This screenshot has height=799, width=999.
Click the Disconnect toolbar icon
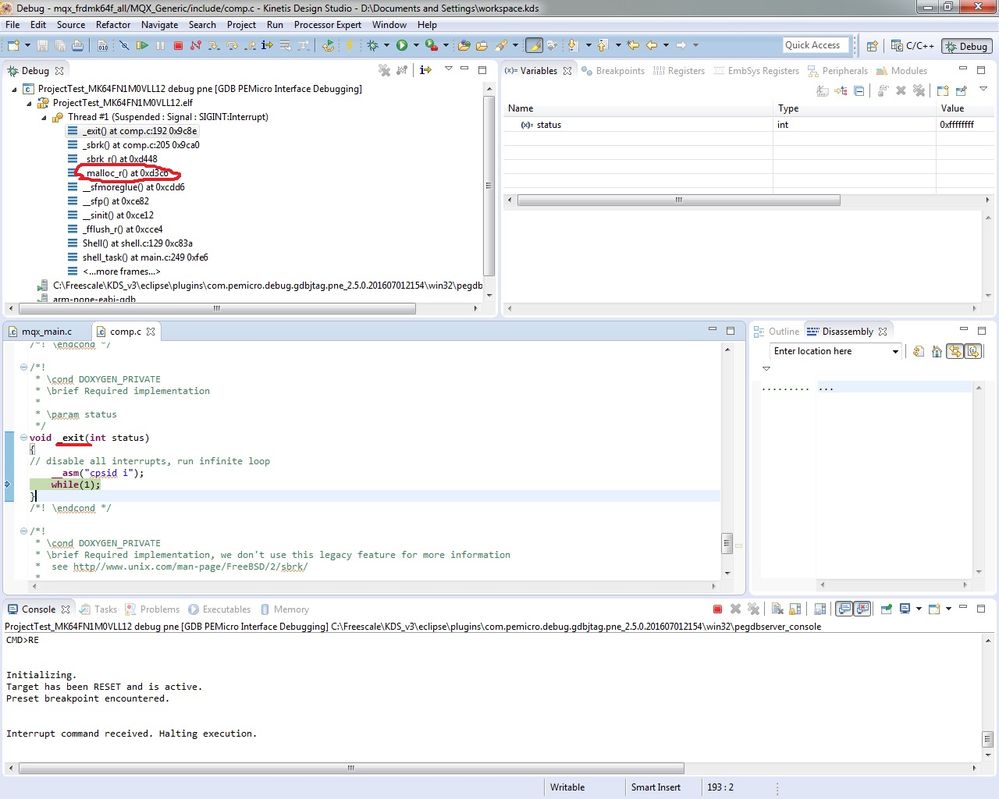196,45
